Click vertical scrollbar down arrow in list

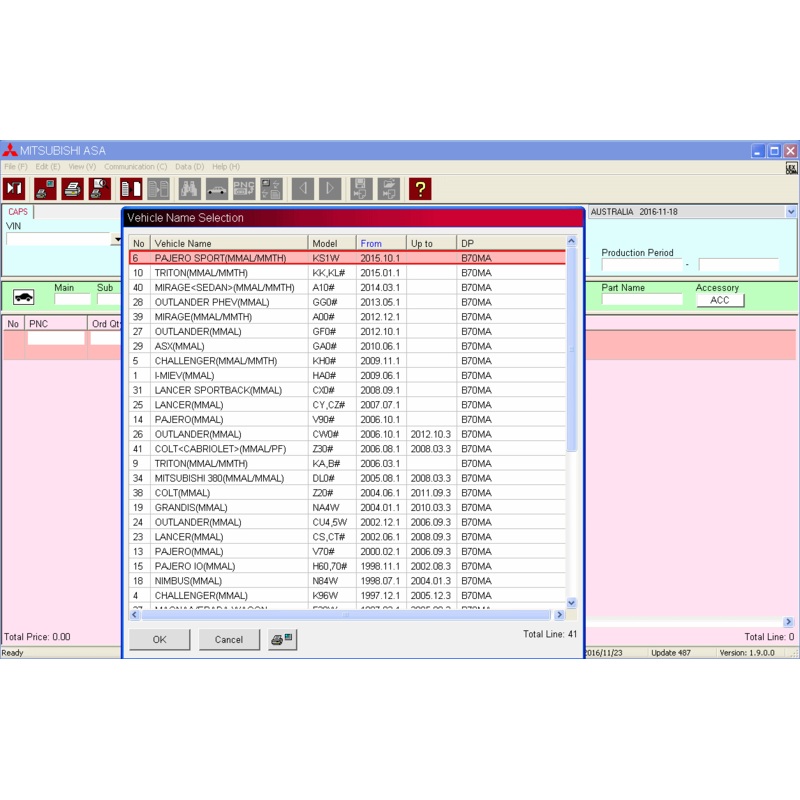coord(571,603)
